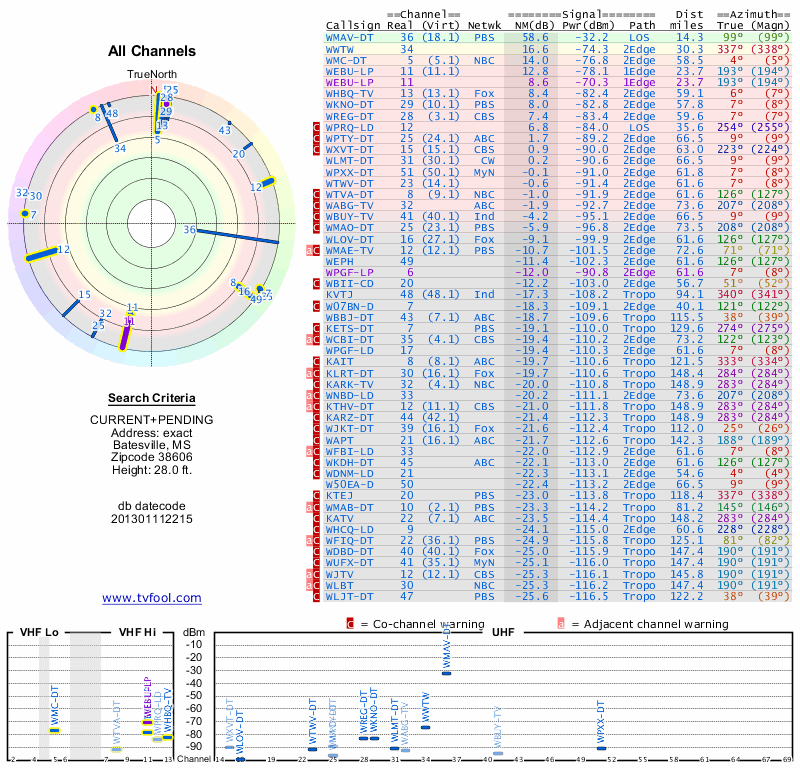Viewport: 800px width, 768px height.
Task: Click the purple WPGF-LP callsign
Action: (350, 272)
